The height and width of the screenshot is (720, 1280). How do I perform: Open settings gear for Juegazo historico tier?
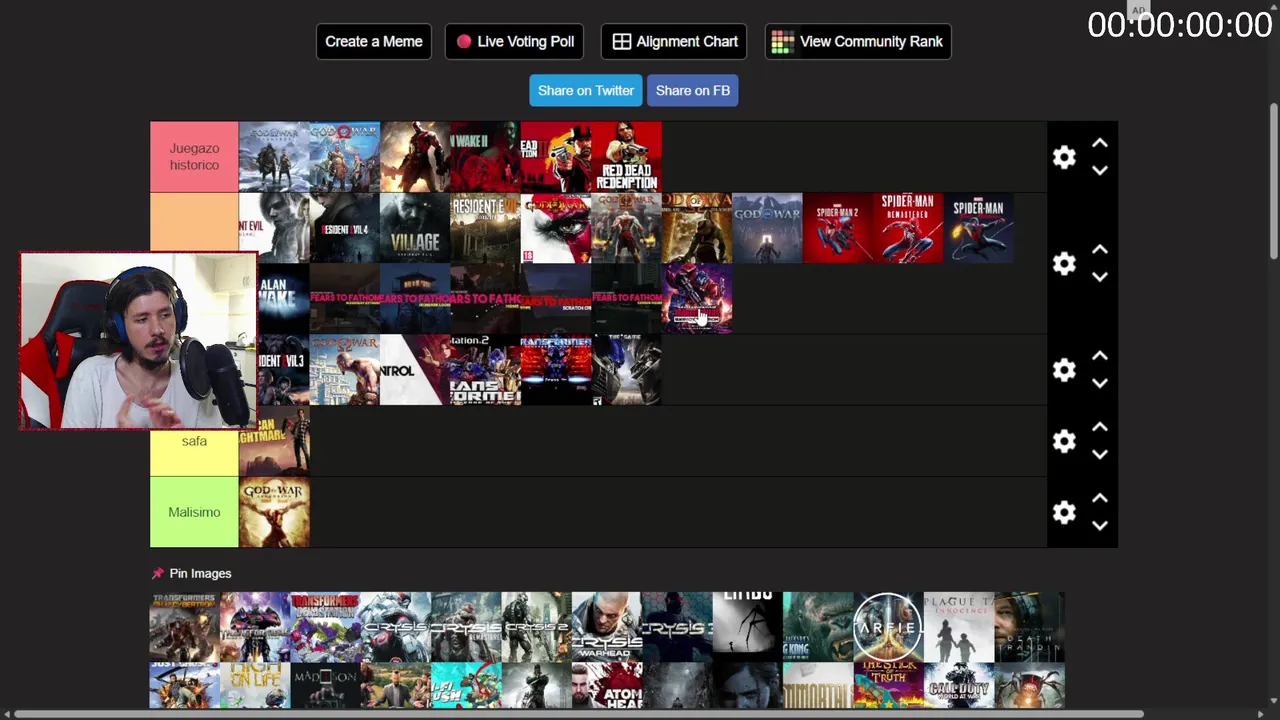(1064, 157)
